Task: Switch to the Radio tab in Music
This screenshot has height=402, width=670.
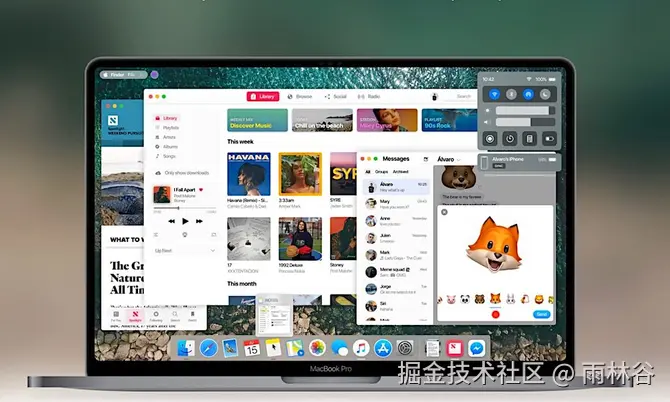Action: (369, 97)
